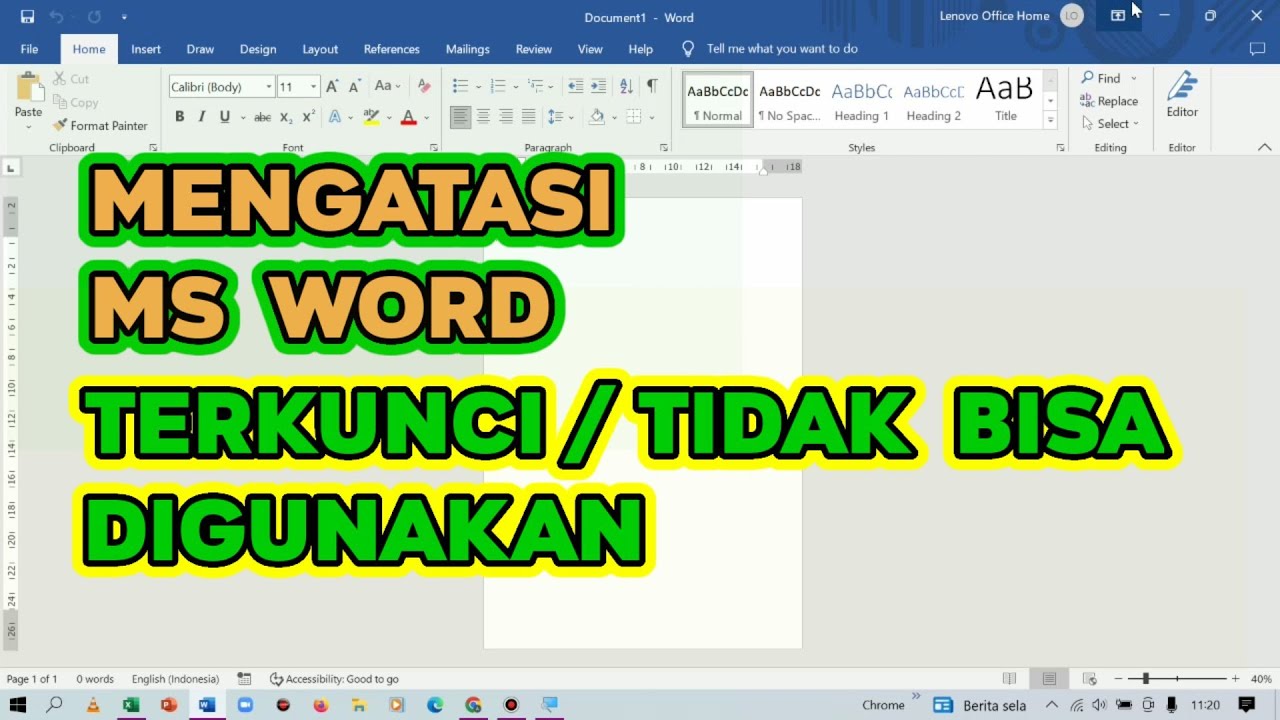Image resolution: width=1280 pixels, height=720 pixels.
Task: Decrease paragraph indent
Action: (576, 87)
